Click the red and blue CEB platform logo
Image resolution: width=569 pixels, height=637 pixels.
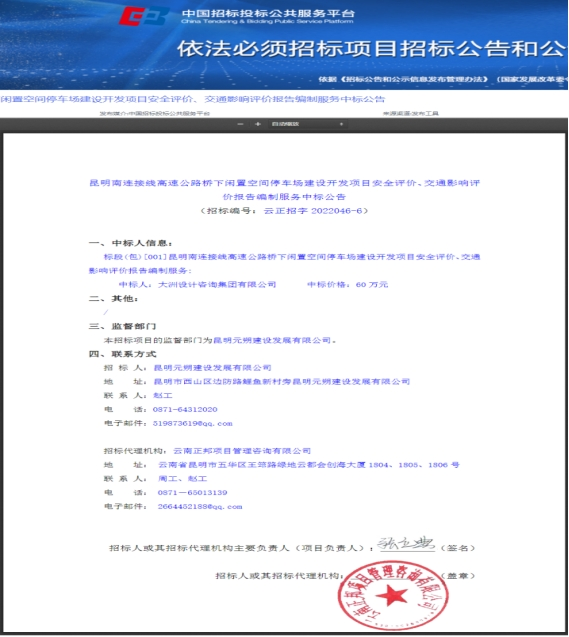click(x=145, y=16)
